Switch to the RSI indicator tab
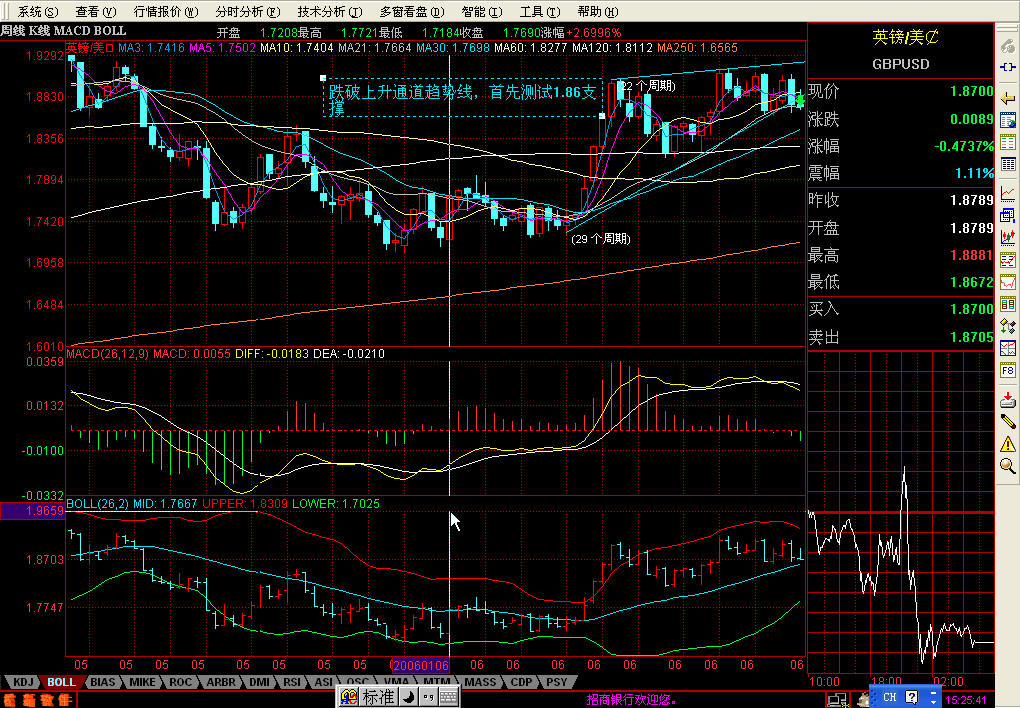Image resolution: width=1020 pixels, height=708 pixels. 292,682
